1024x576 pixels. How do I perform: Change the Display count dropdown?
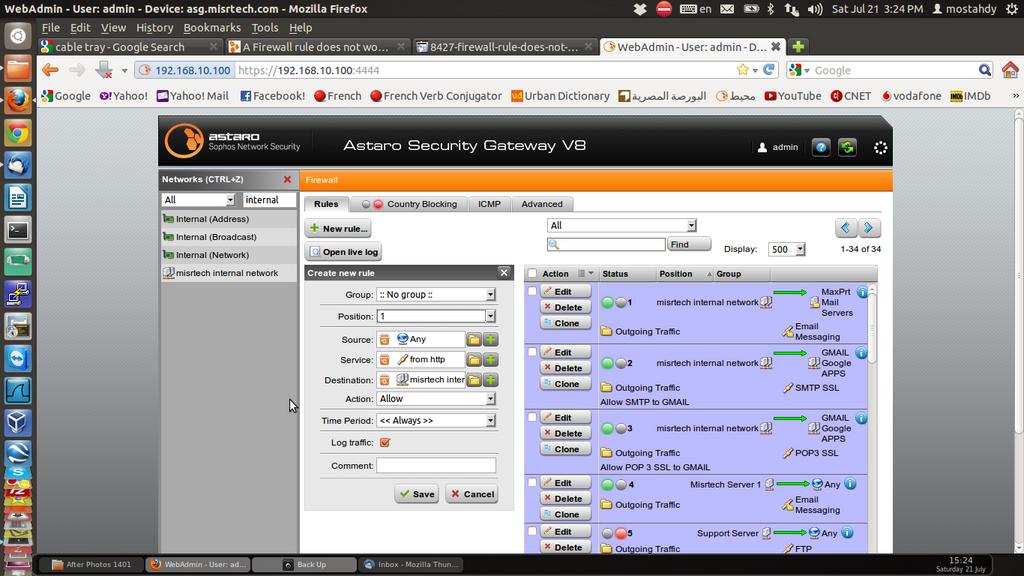[786, 249]
